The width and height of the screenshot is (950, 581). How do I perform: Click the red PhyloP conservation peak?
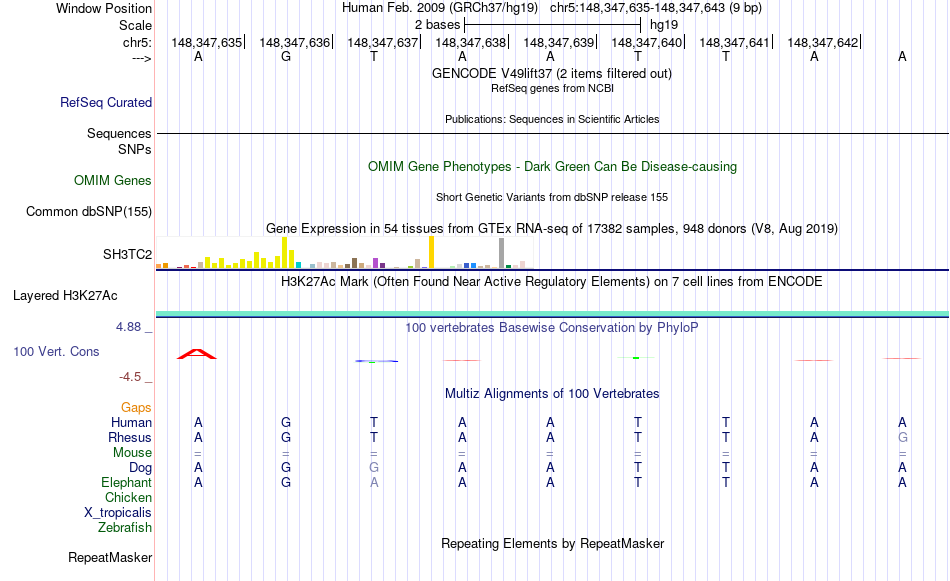pyautogui.click(x=197, y=354)
